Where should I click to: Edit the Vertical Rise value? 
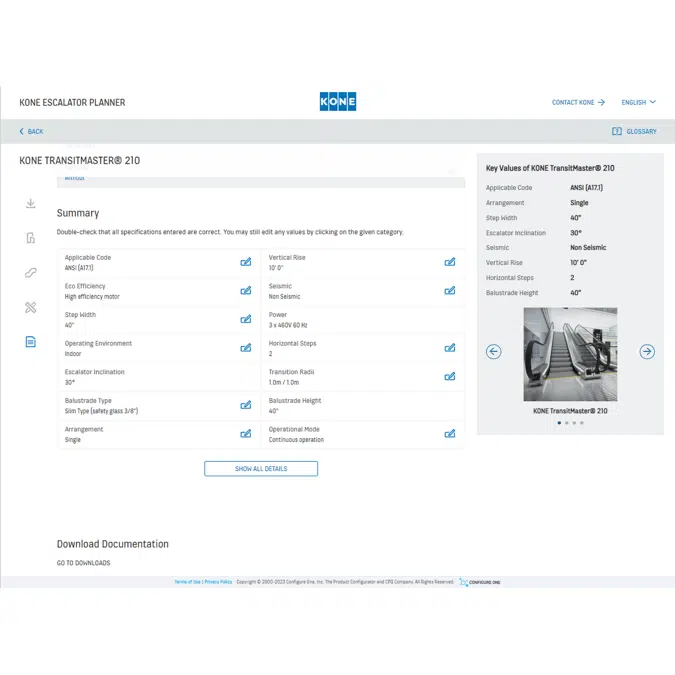coord(450,262)
